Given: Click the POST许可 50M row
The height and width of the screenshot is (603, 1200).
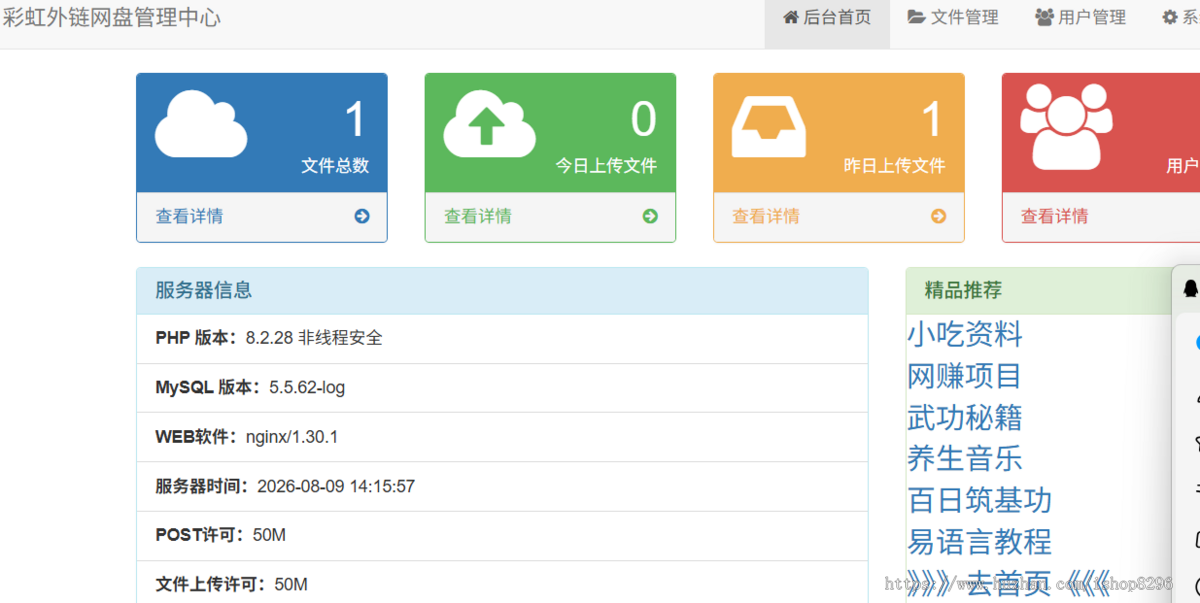Looking at the screenshot, I should click(x=502, y=536).
